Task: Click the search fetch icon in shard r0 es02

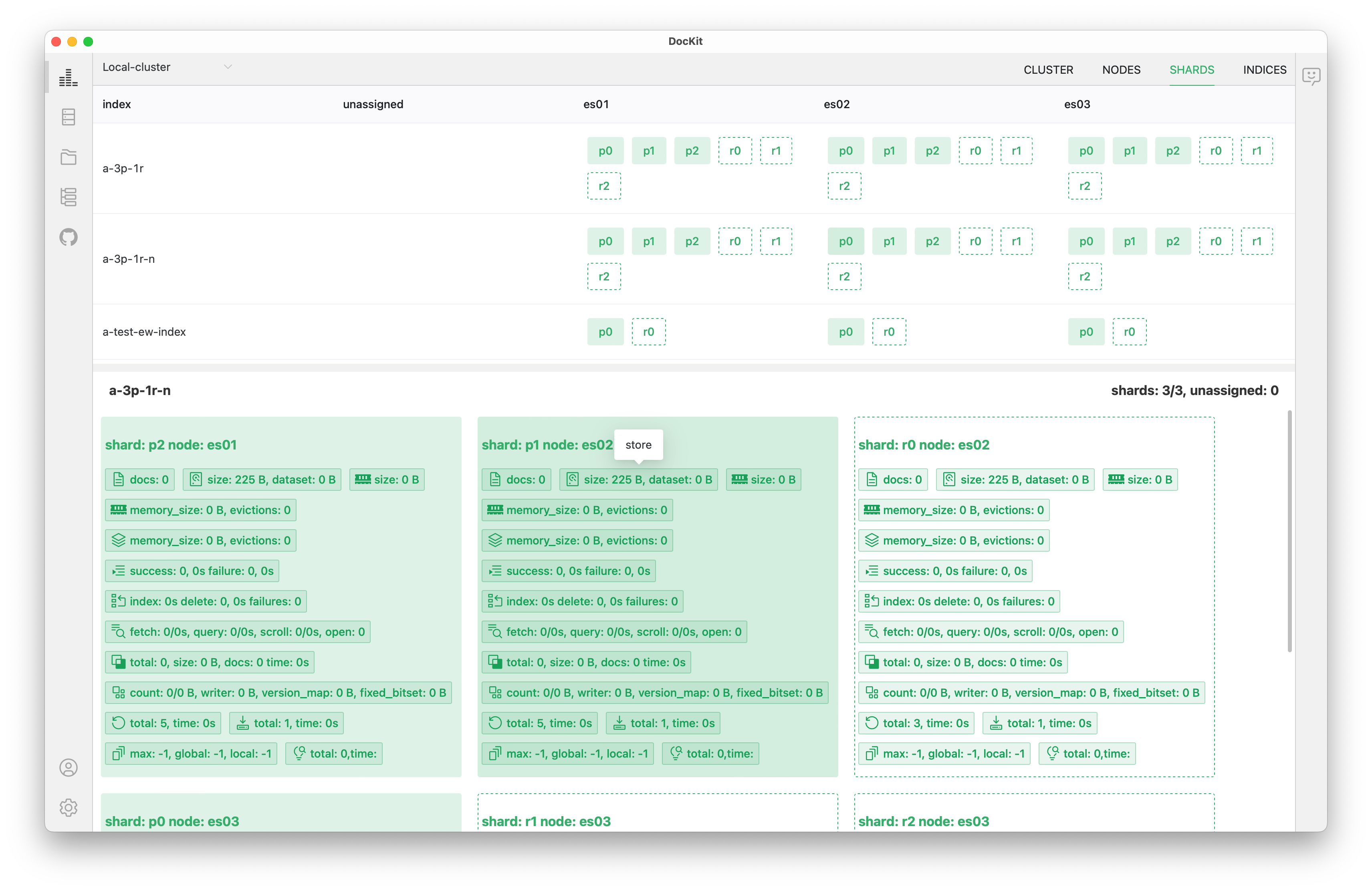Action: pos(872,632)
